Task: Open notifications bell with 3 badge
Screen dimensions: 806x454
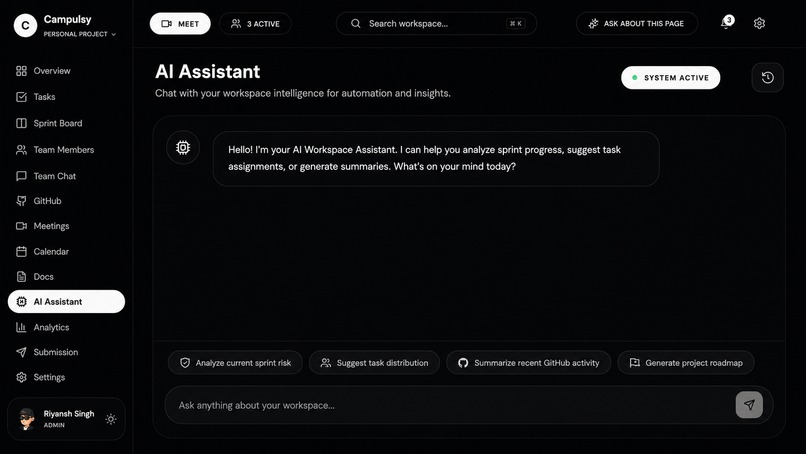Action: click(726, 23)
